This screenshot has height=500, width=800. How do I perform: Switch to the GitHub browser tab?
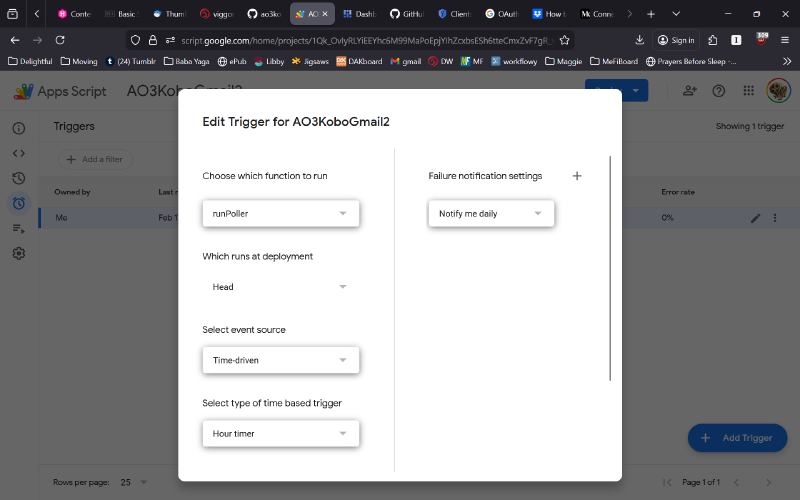404,14
